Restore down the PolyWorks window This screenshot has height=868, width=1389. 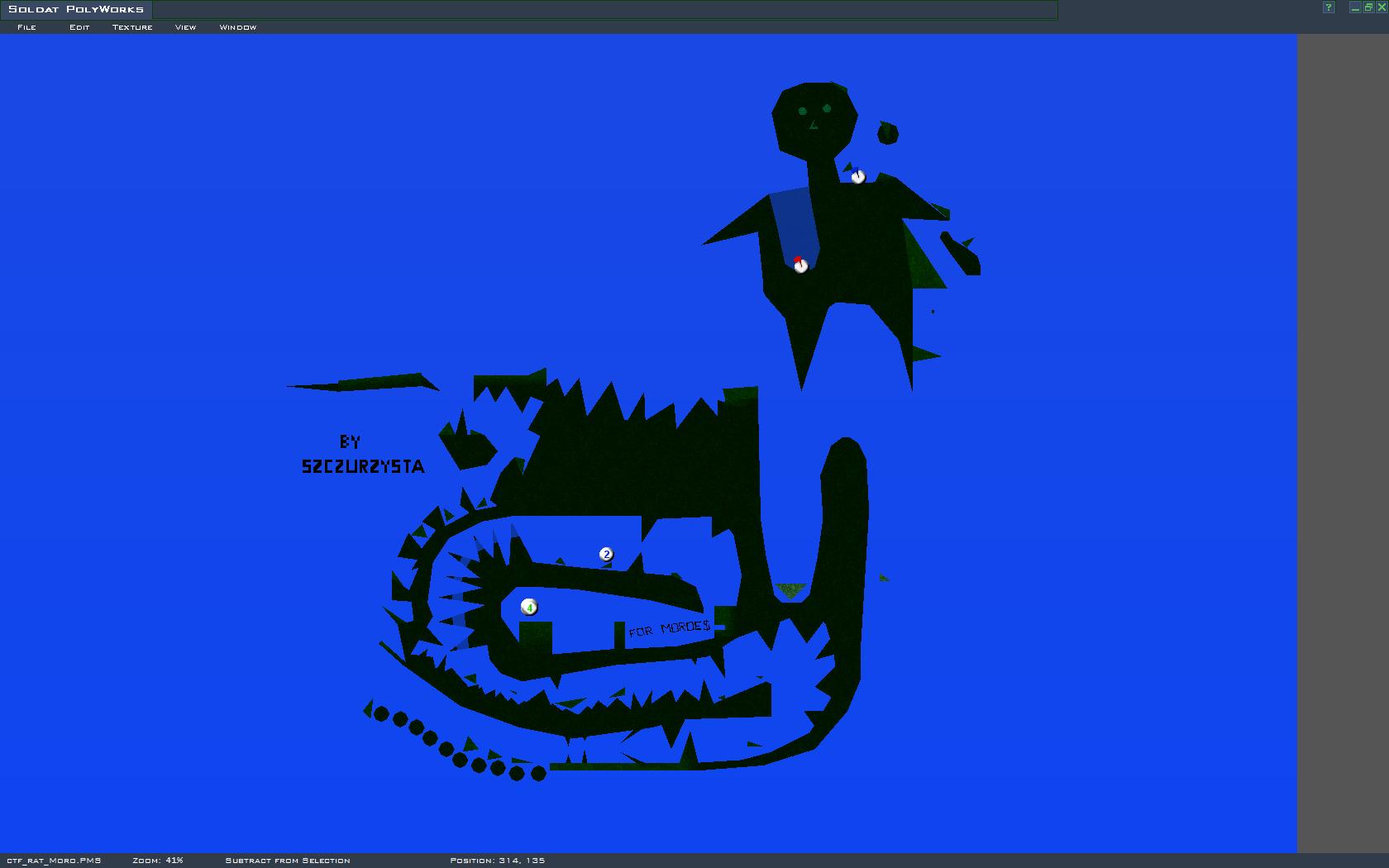(1368, 7)
